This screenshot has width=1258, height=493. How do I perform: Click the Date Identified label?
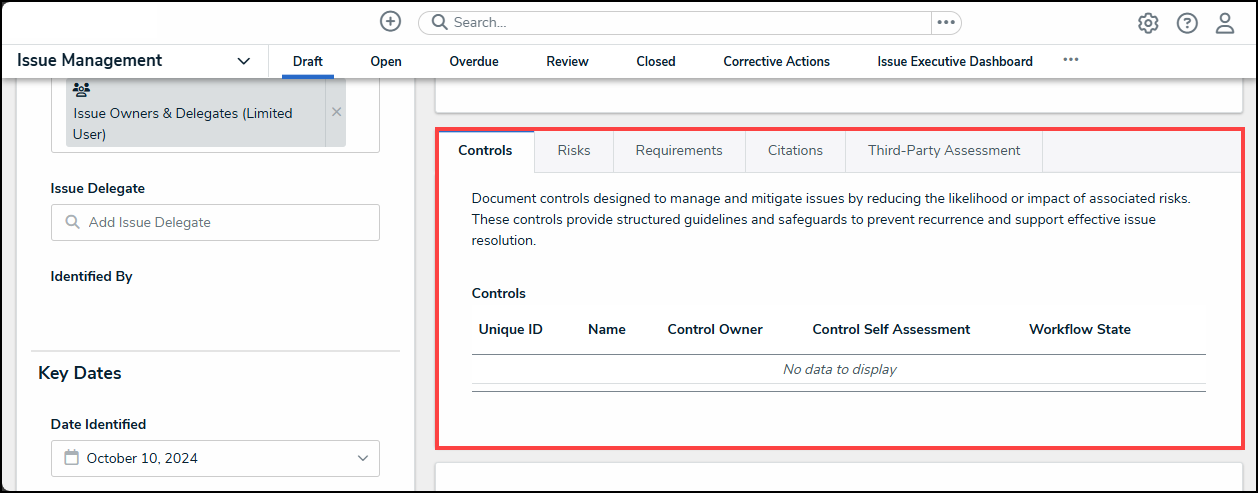coord(98,424)
